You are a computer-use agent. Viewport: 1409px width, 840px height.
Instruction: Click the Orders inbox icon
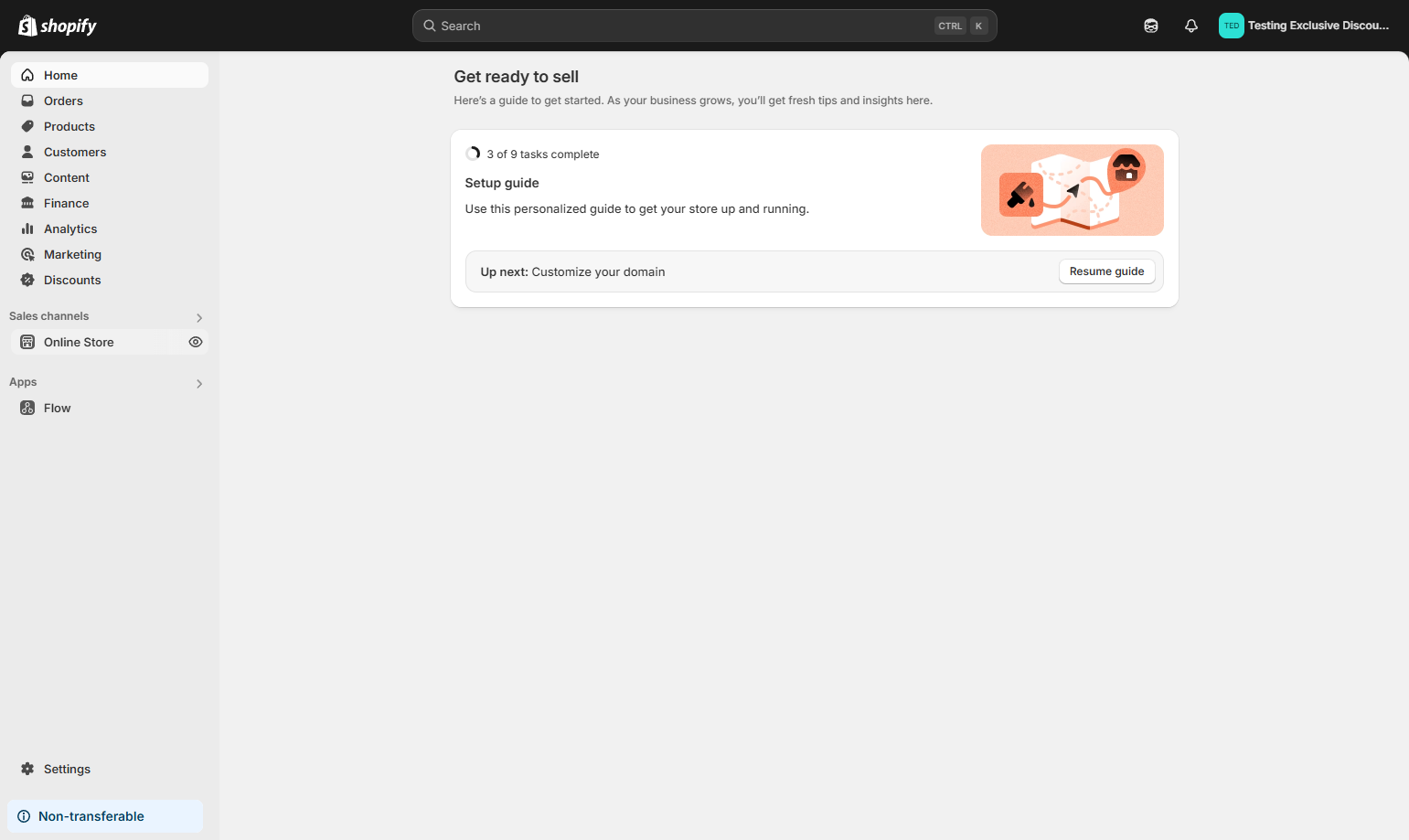point(27,101)
